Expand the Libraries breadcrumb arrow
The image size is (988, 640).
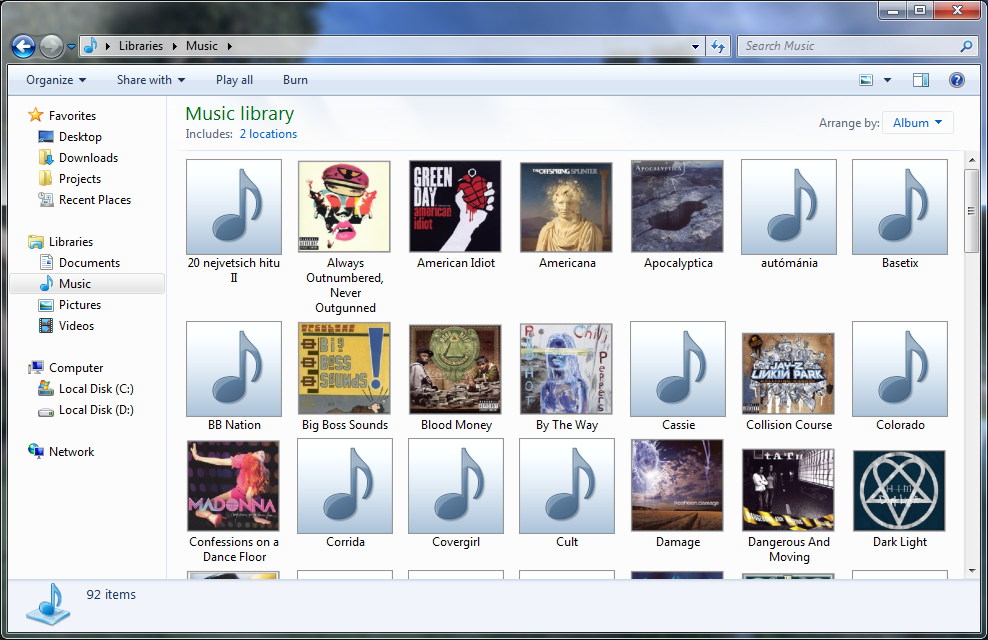[x=176, y=46]
